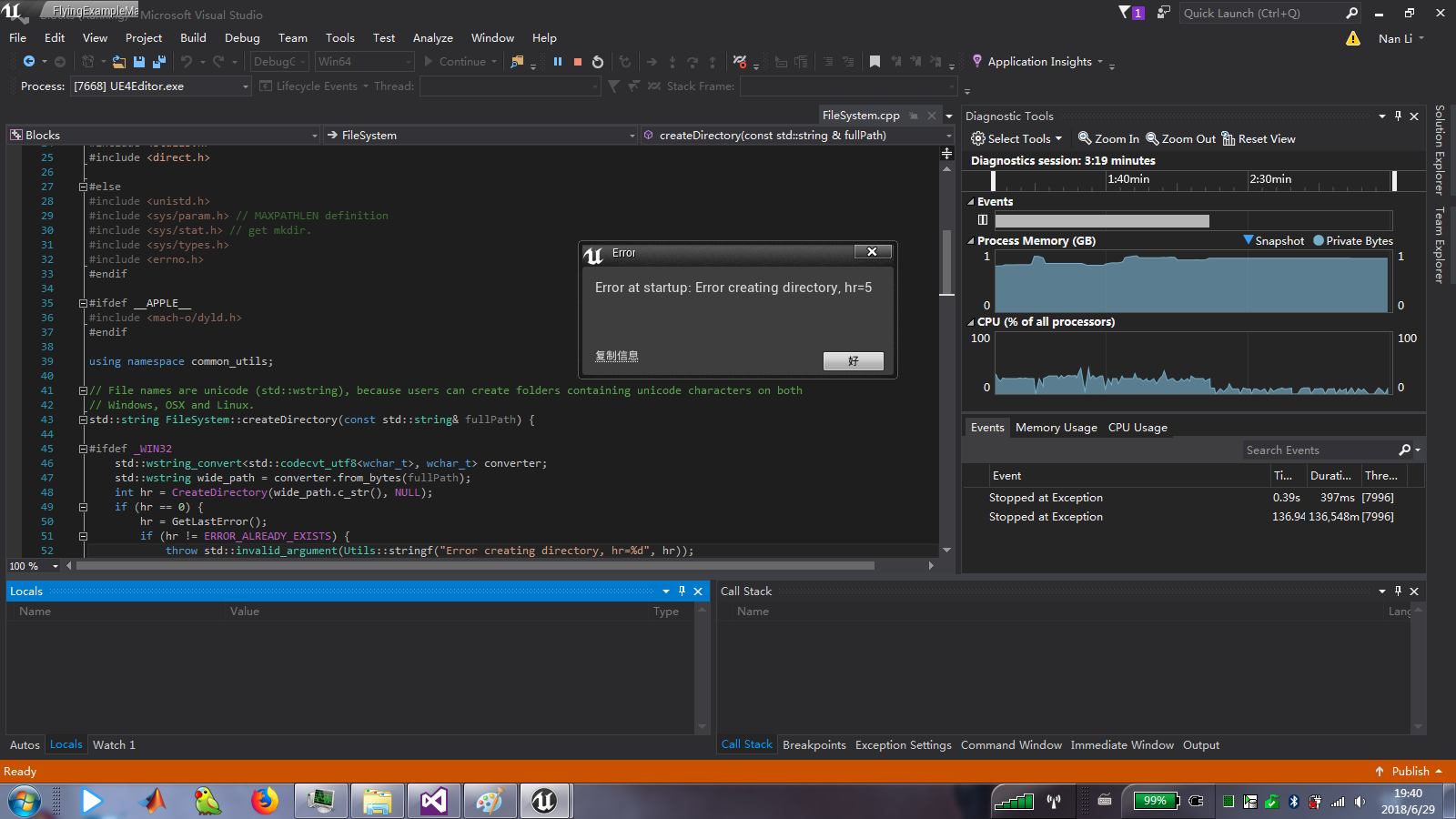The height and width of the screenshot is (819, 1456).
Task: Open the Immediate Window tab
Action: pos(1121,744)
